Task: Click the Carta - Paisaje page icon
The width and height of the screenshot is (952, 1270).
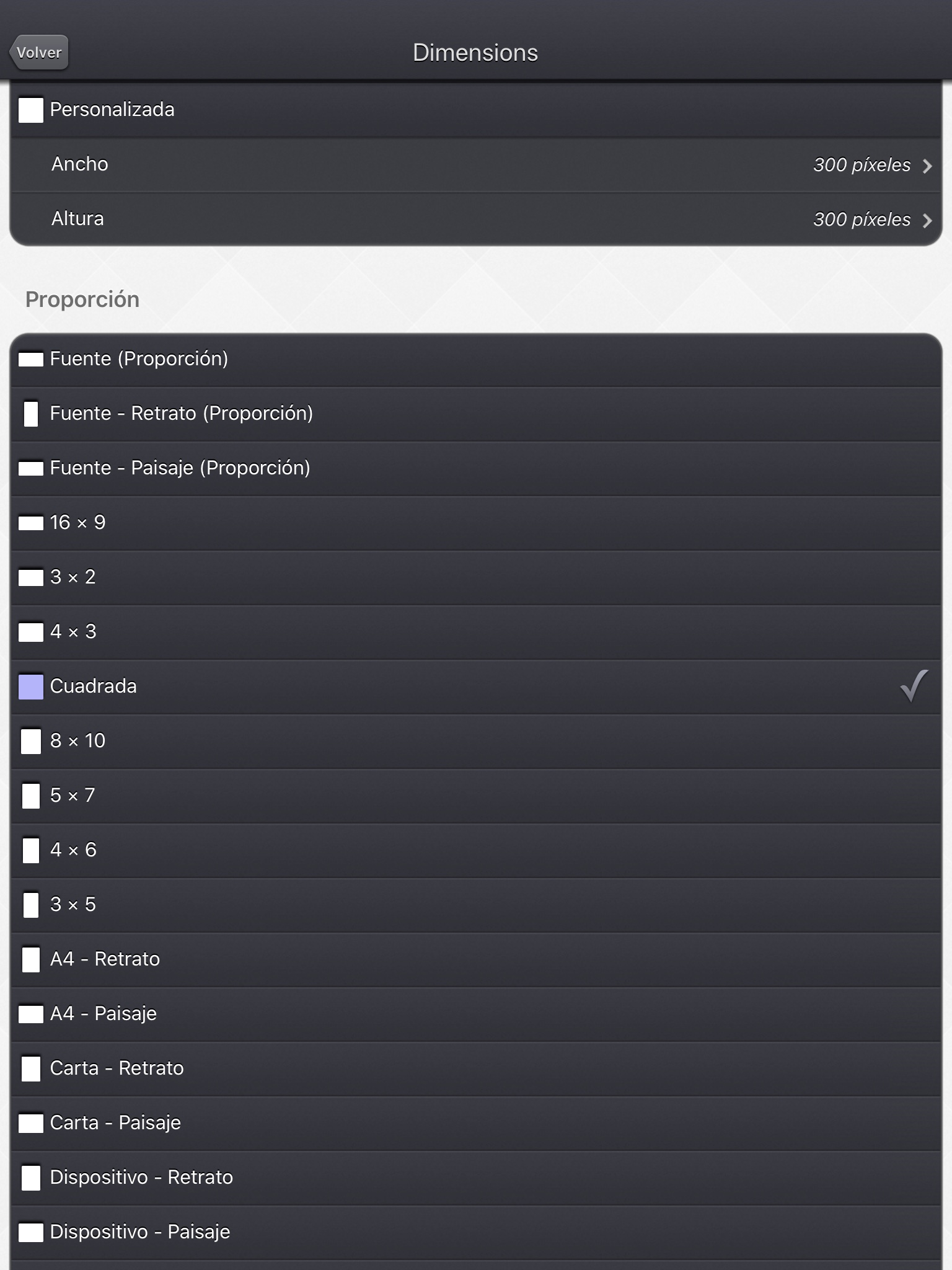Action: tap(31, 1123)
